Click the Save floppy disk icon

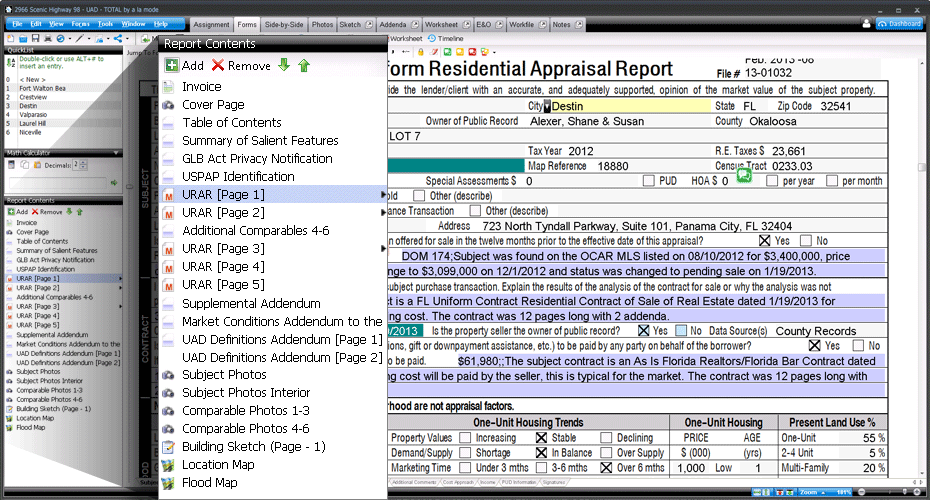[36, 39]
